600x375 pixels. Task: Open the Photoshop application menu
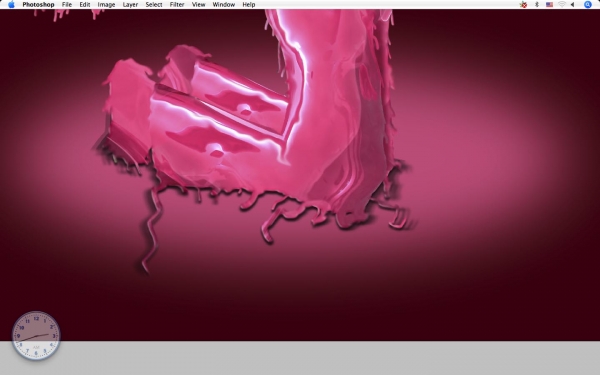pos(38,5)
